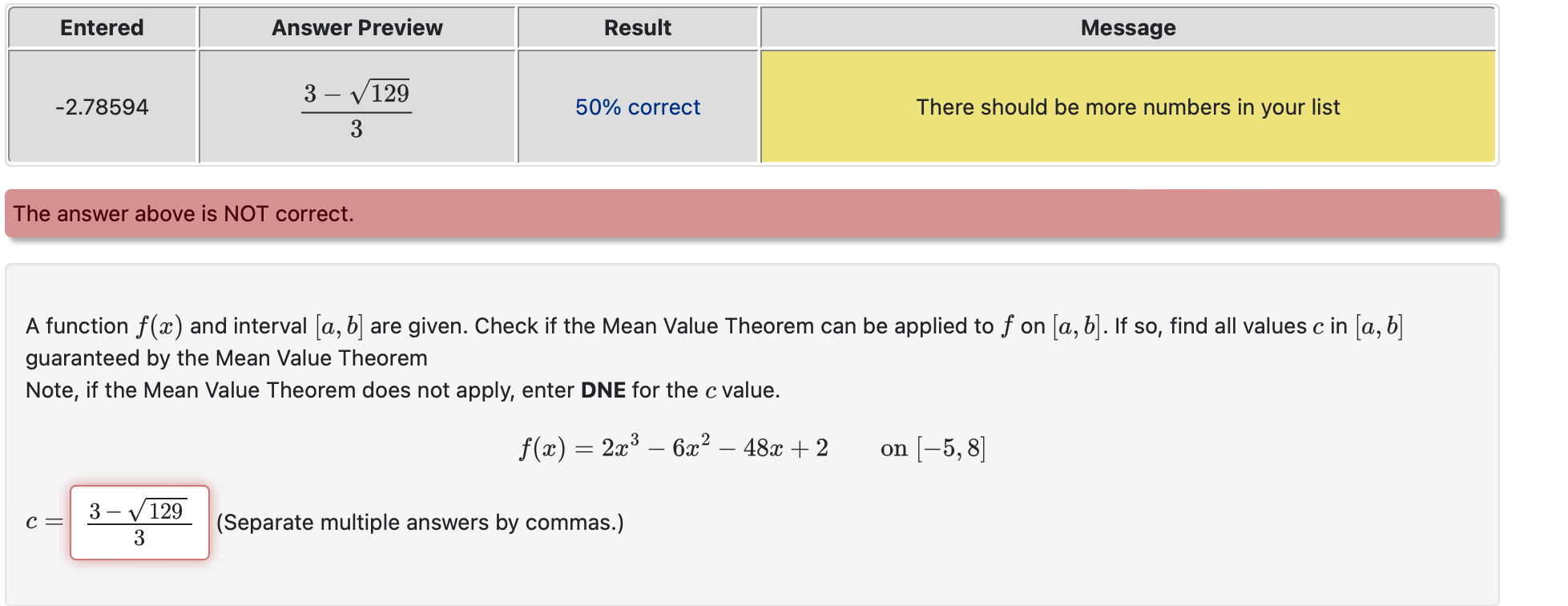Click the DNE instruction line
Image resolution: width=1568 pixels, height=606 pixels.
pos(401,390)
